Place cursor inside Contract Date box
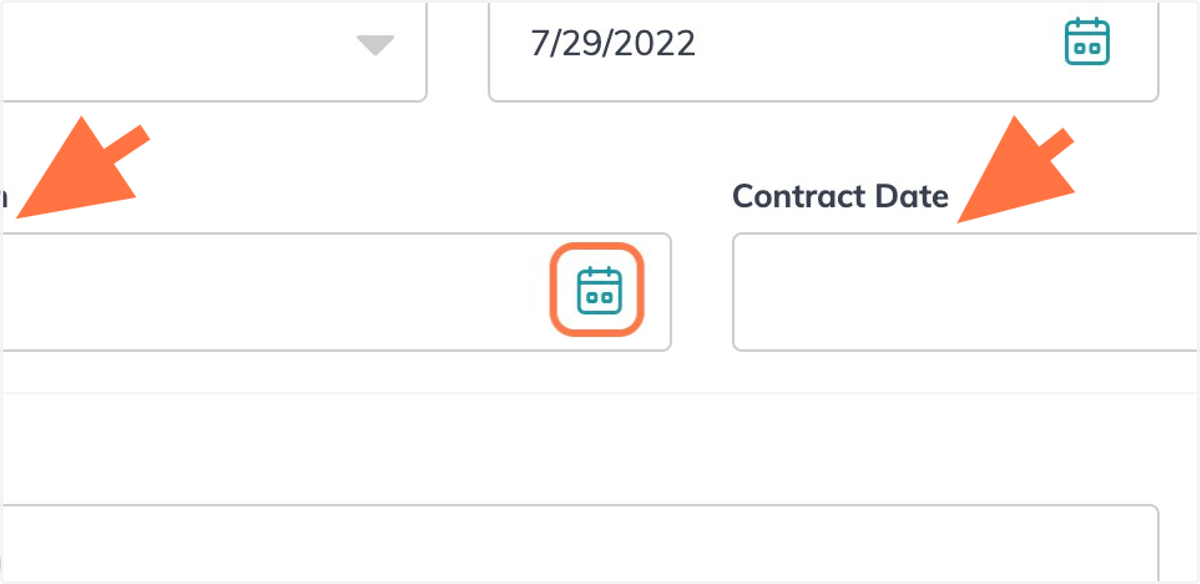 tap(966, 292)
